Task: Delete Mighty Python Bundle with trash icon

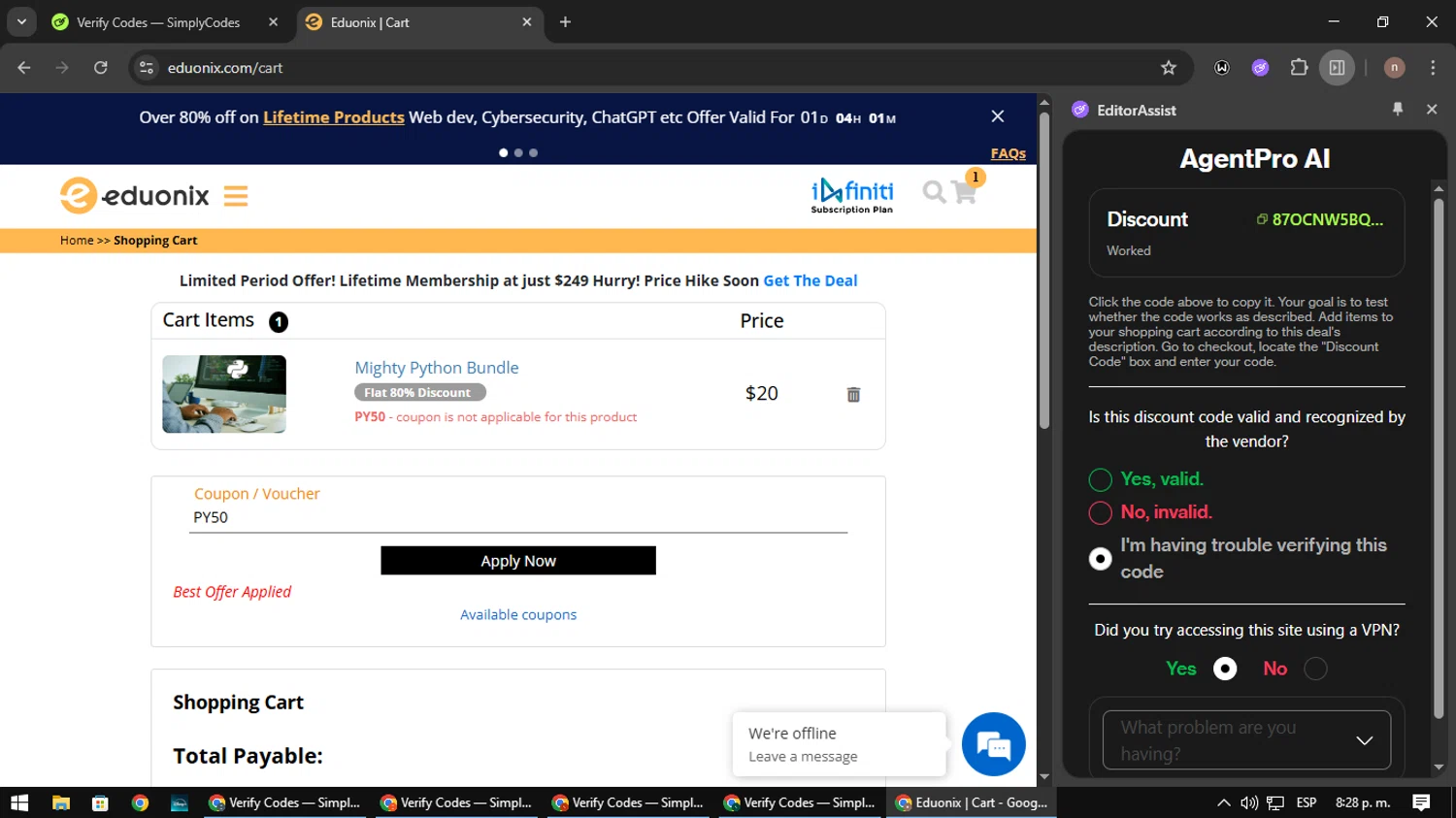Action: point(853,394)
